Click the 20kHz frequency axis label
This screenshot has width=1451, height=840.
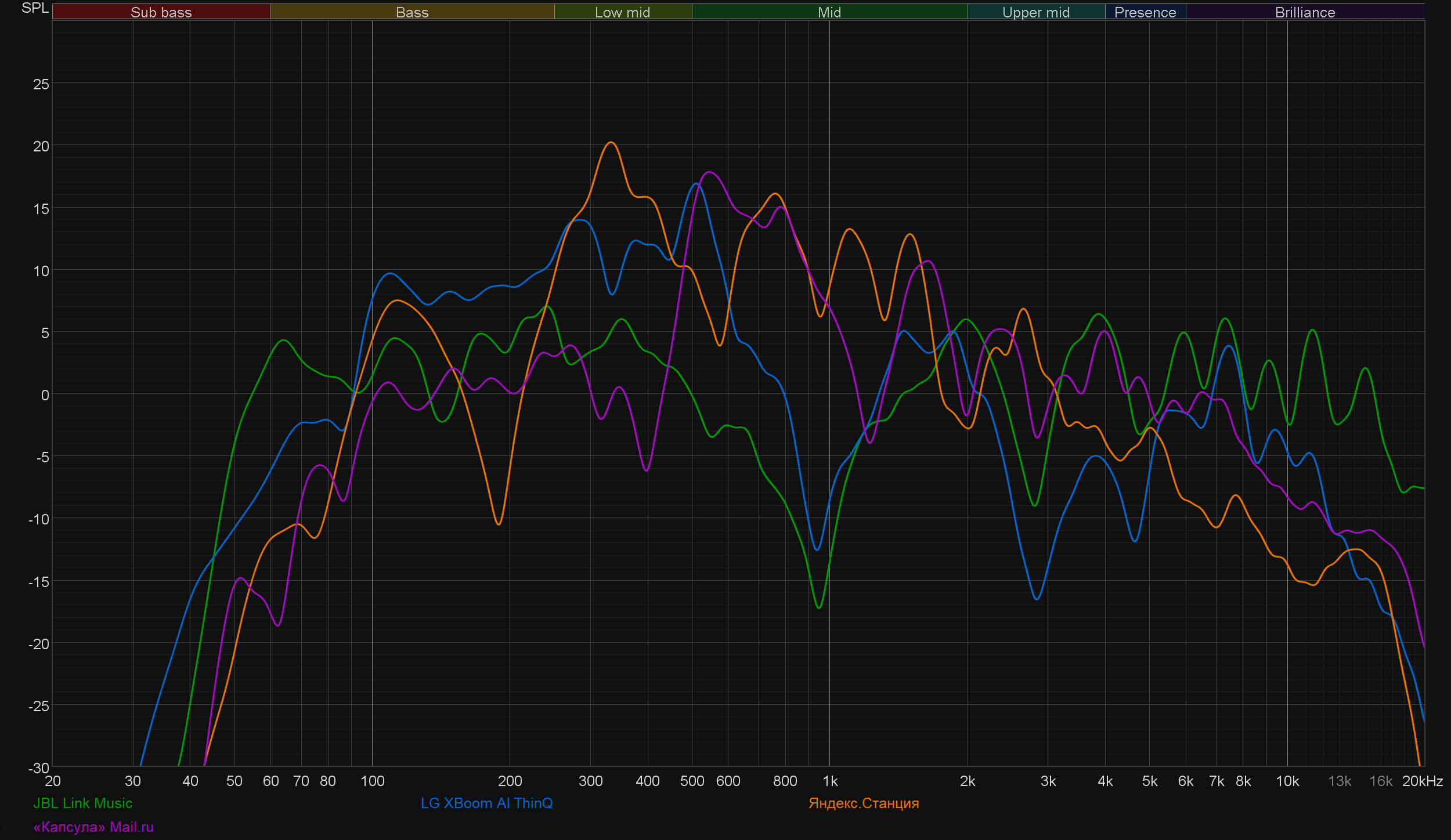tap(1422, 781)
